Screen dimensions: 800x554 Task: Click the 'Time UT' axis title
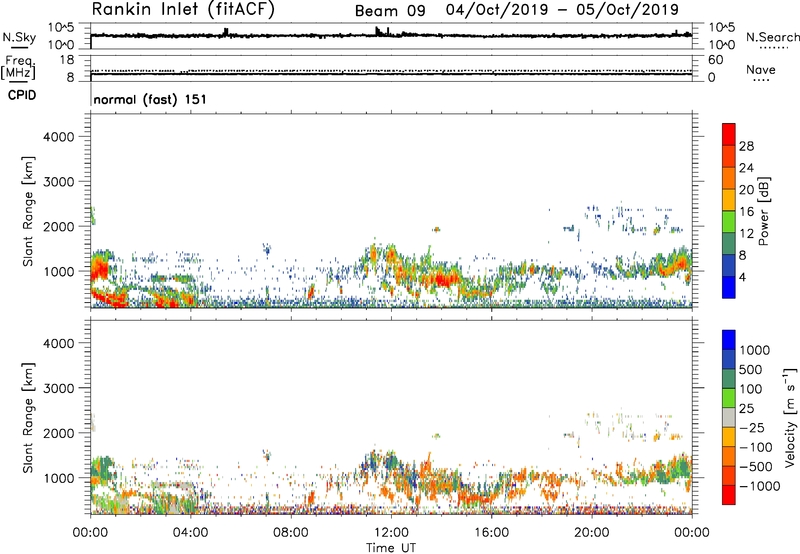(x=391, y=548)
